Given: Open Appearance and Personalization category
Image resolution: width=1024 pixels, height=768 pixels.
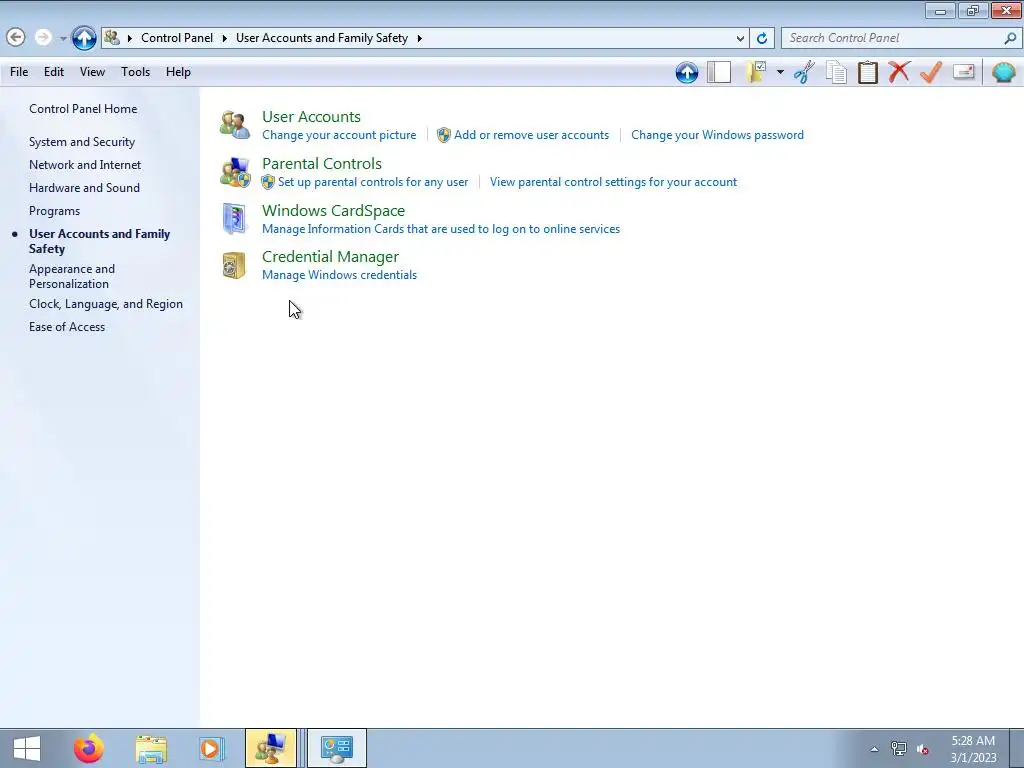Looking at the screenshot, I should pyautogui.click(x=72, y=276).
